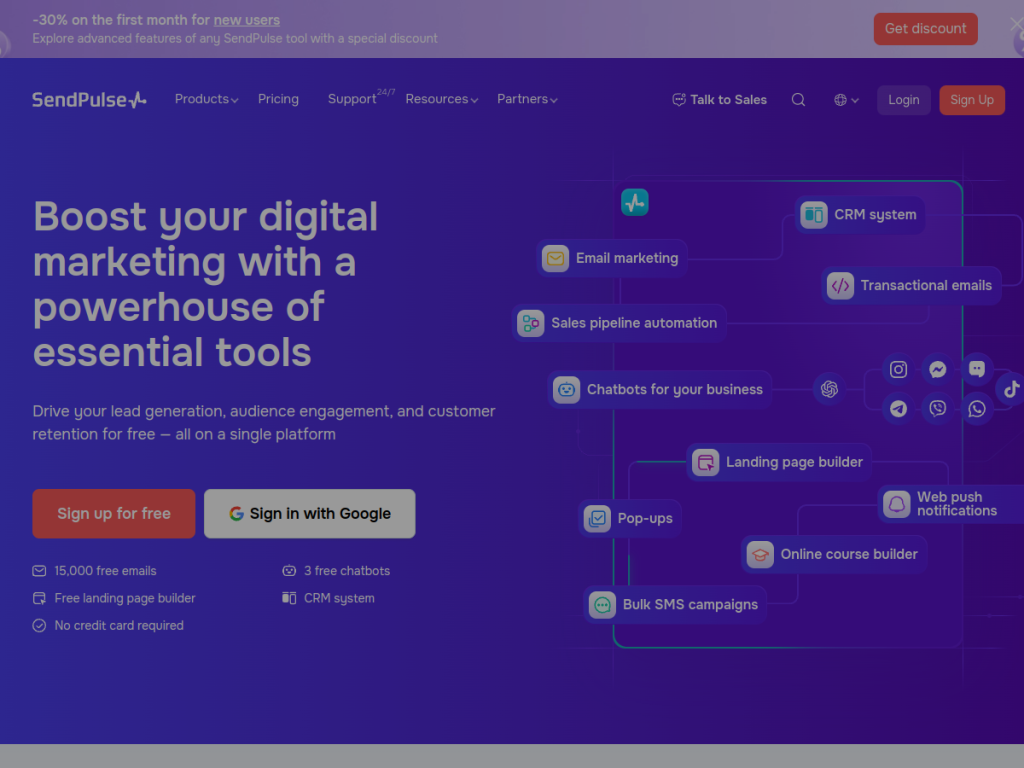
Task: Click Talk to Sales
Action: click(x=720, y=100)
